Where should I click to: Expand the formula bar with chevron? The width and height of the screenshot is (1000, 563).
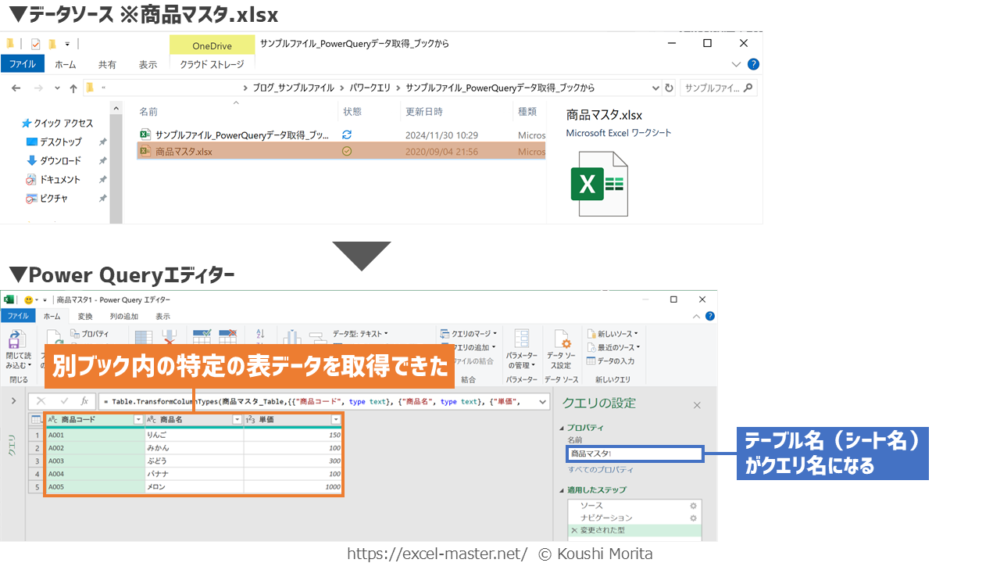(542, 401)
